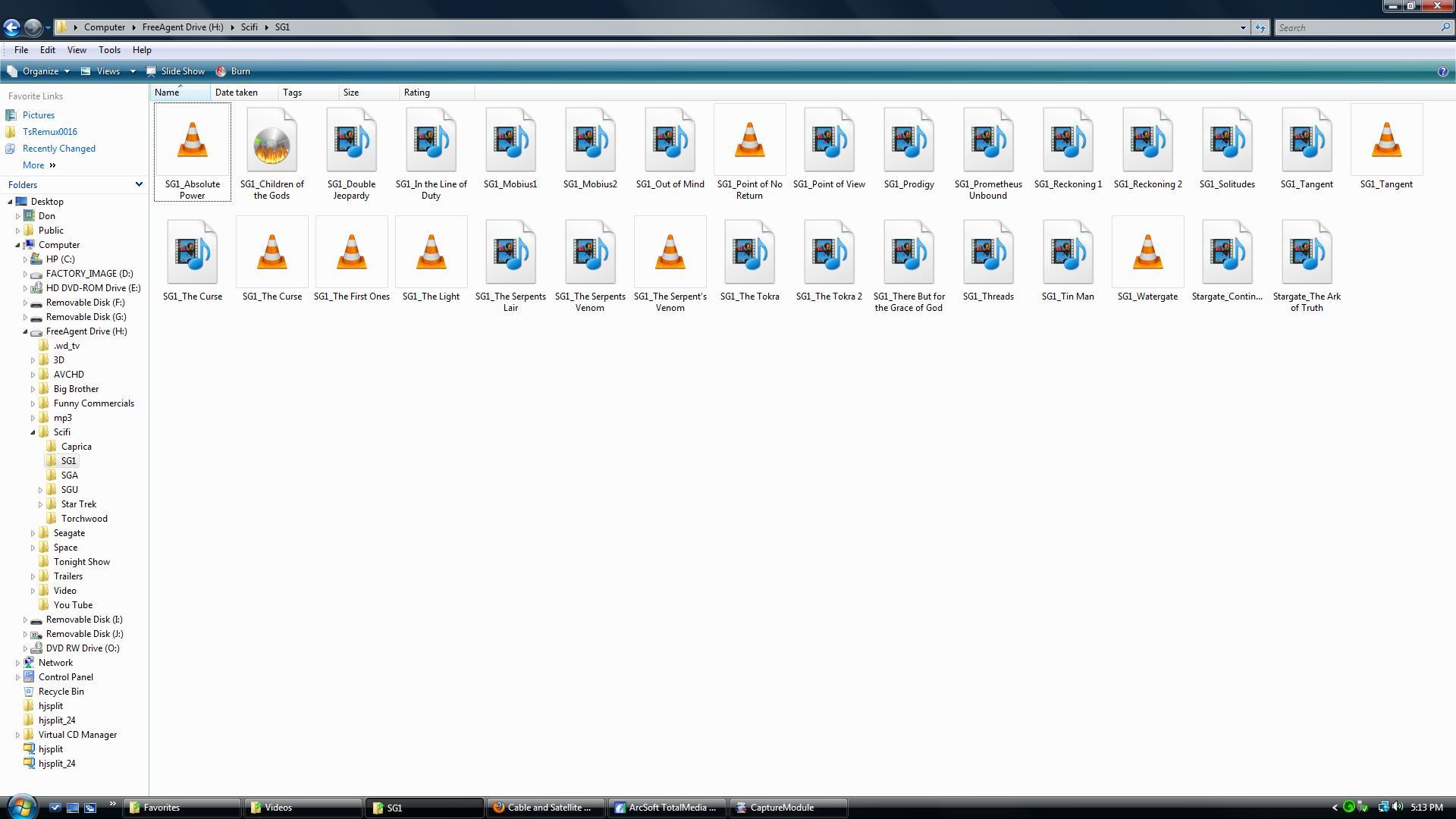Open the Tools menu
1456x819 pixels.
[x=109, y=50]
